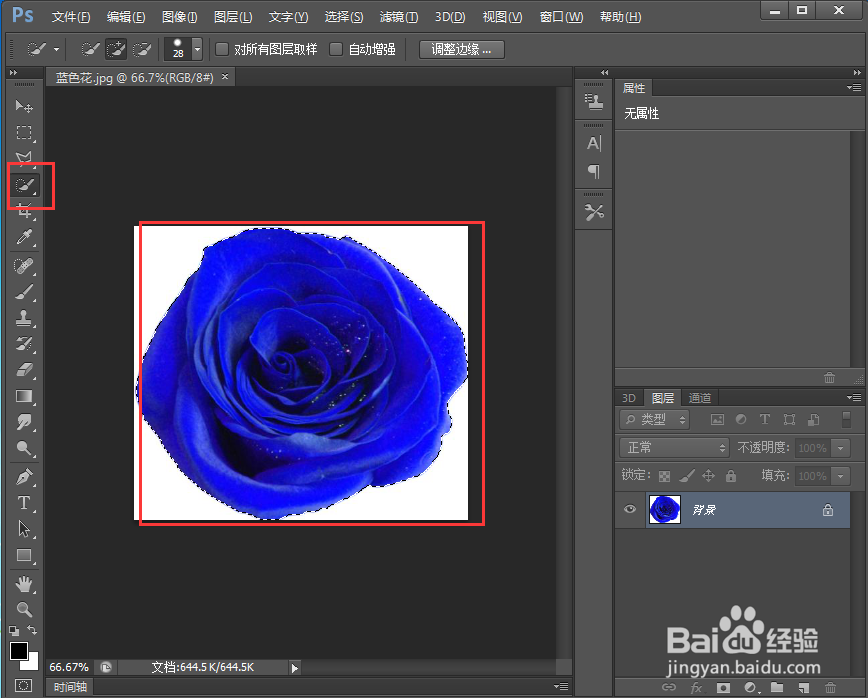Viewport: 868px width, 698px height.
Task: Select the Gradient tool
Action: tap(24, 396)
